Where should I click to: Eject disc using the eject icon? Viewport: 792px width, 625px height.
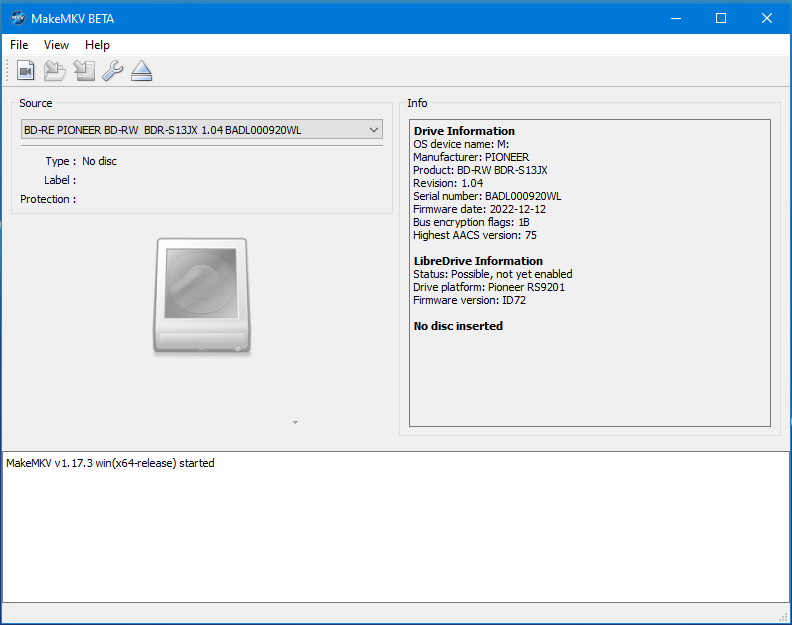tap(141, 71)
